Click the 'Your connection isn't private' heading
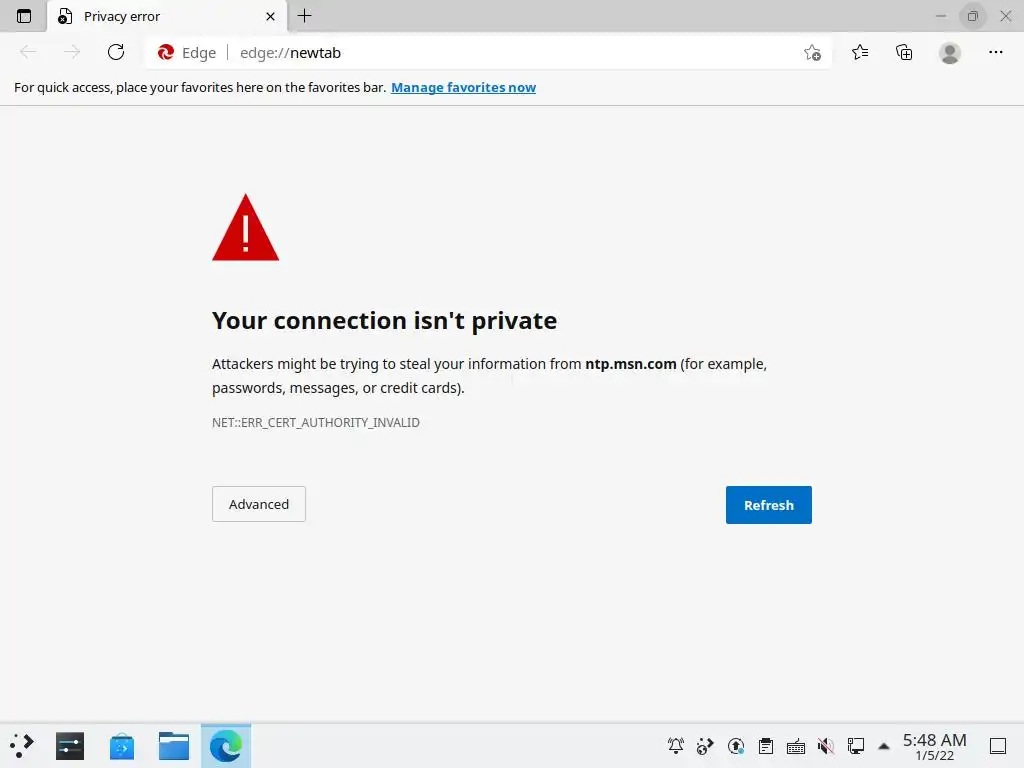This screenshot has height=768, width=1024. [x=384, y=321]
